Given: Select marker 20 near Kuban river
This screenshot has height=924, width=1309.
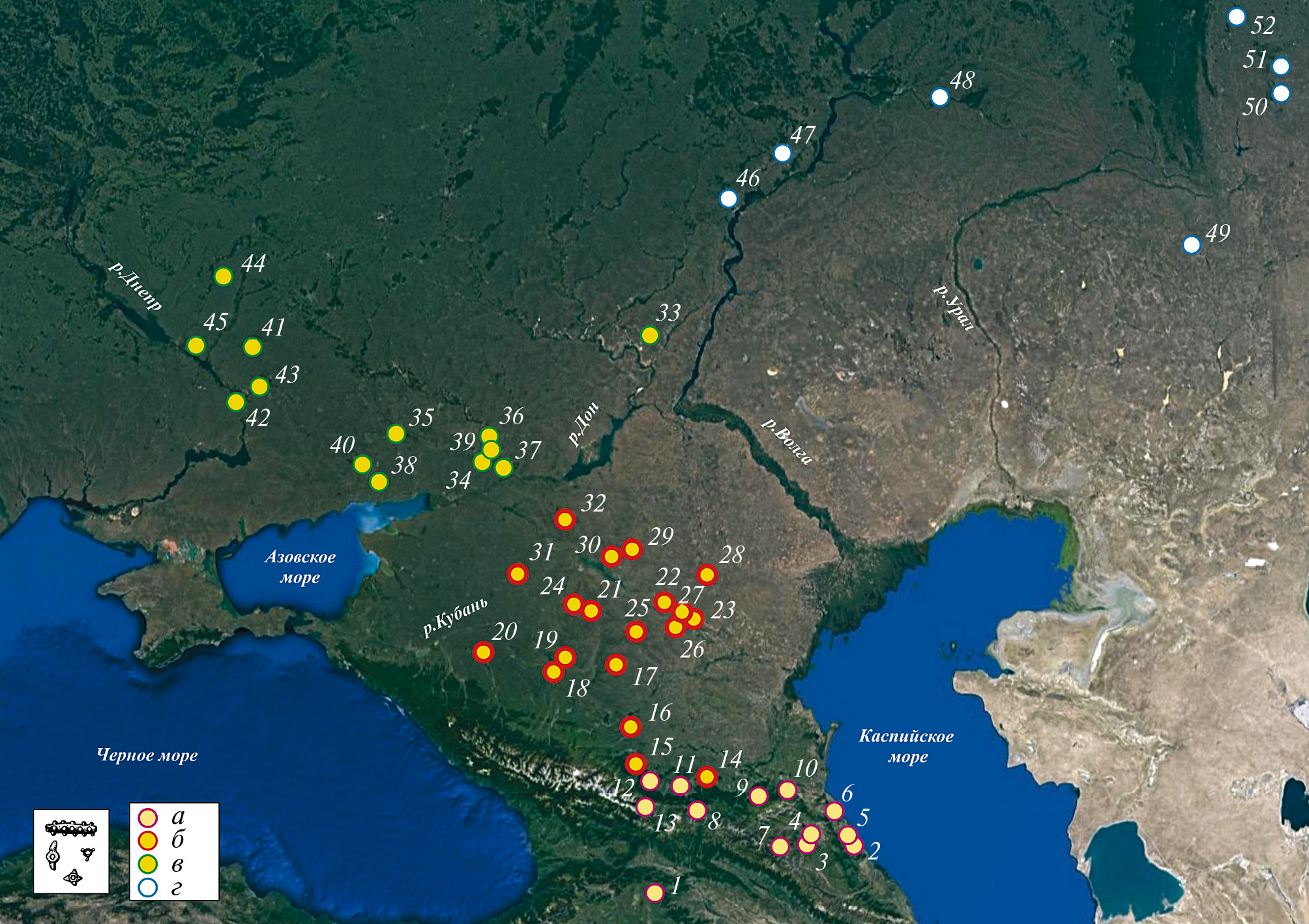Looking at the screenshot, I should 483,652.
